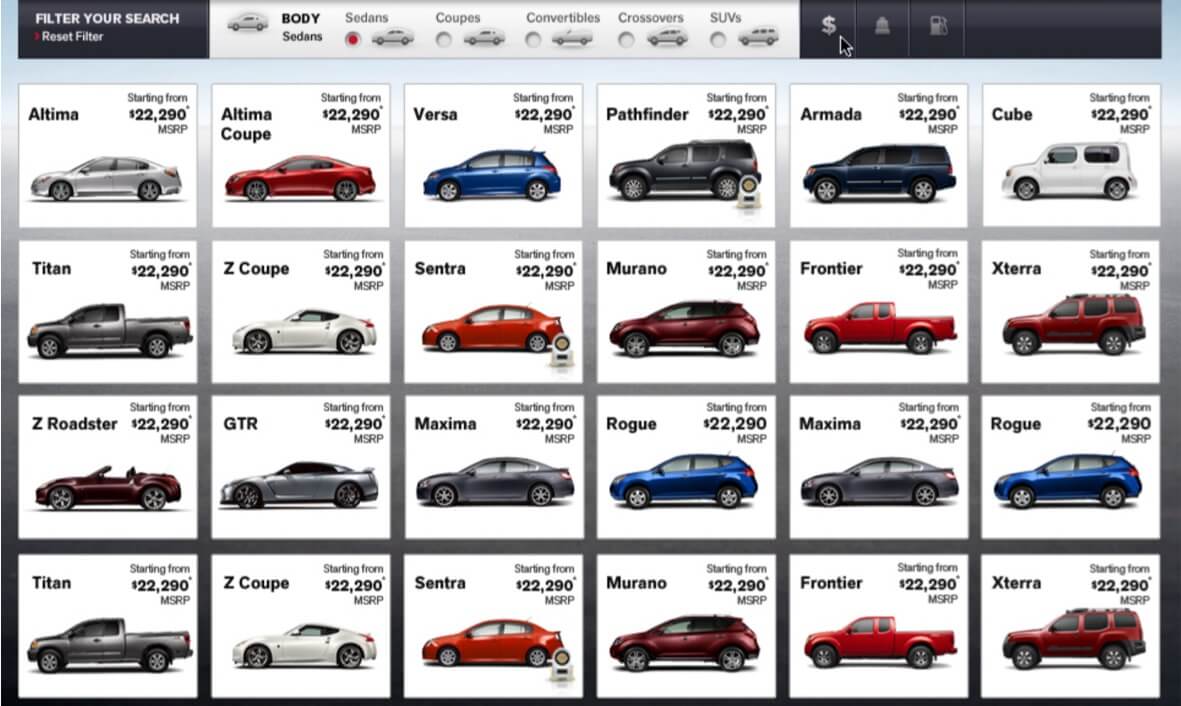Click the $22,290 price on Cube card
The width and height of the screenshot is (1181, 706).
[1121, 115]
